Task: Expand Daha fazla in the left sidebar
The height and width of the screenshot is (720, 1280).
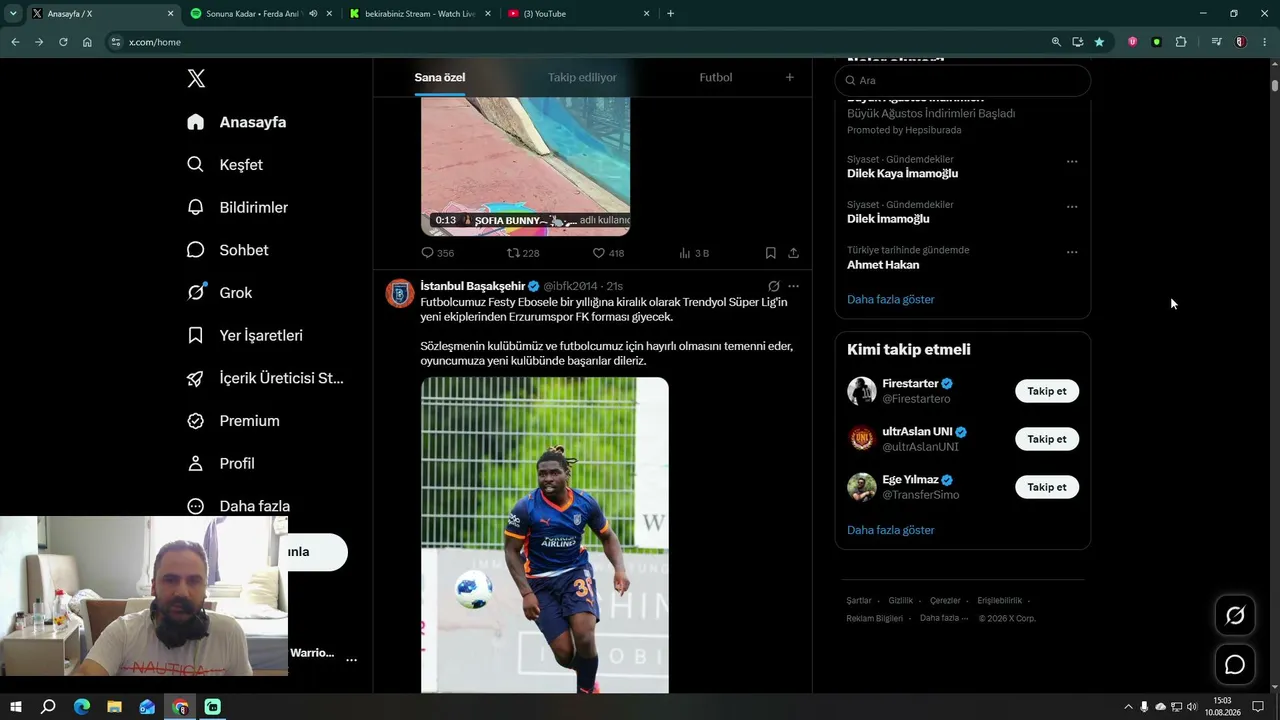Action: coord(238,506)
